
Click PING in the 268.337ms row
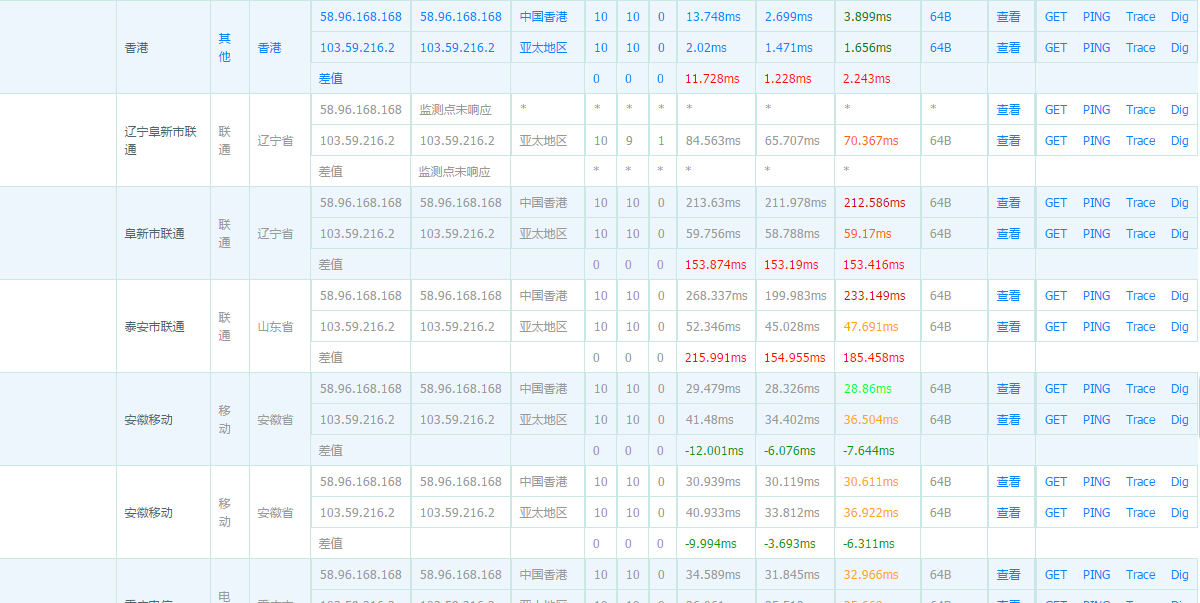1096,296
